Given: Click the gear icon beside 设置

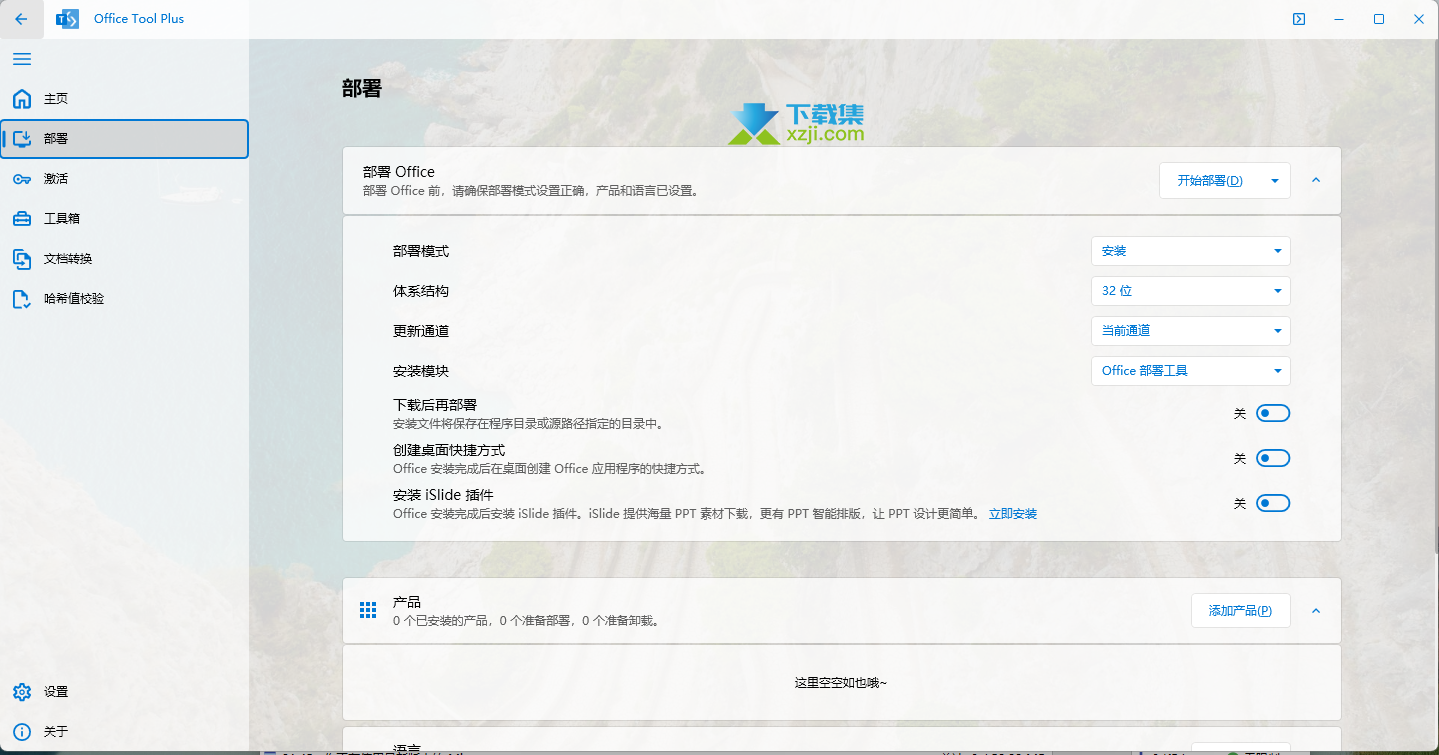Looking at the screenshot, I should pyautogui.click(x=22, y=692).
